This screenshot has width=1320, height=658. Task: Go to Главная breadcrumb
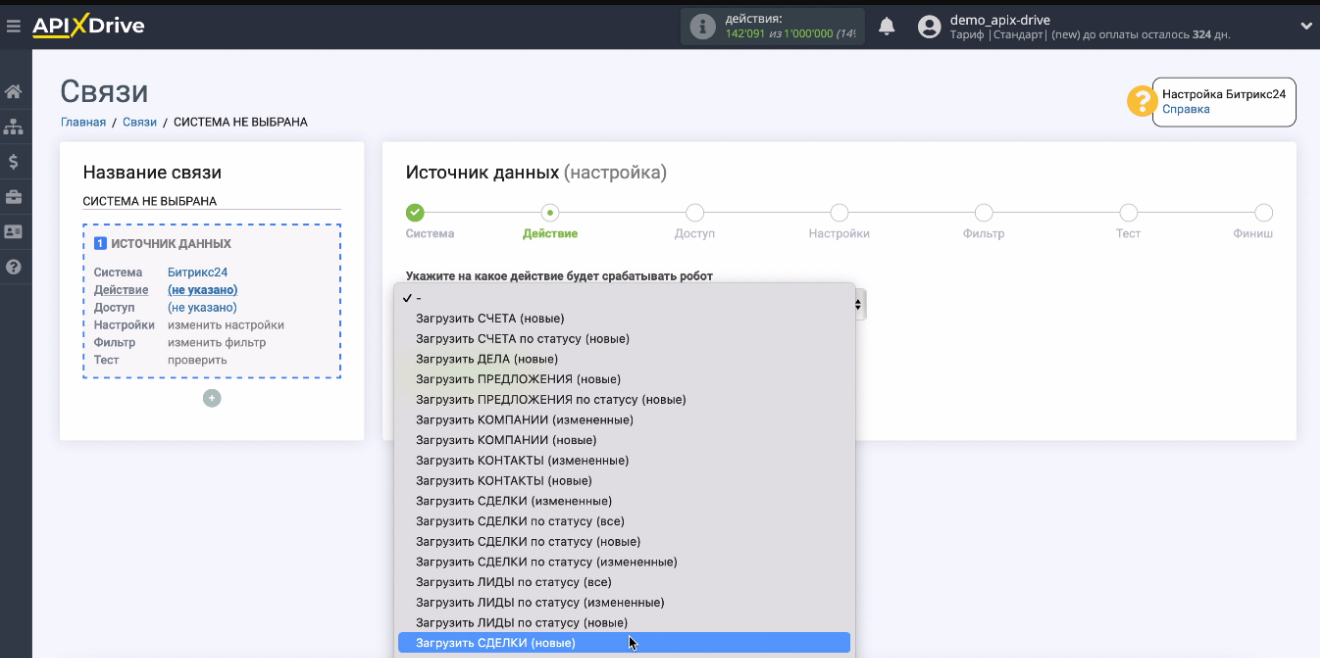click(x=83, y=122)
